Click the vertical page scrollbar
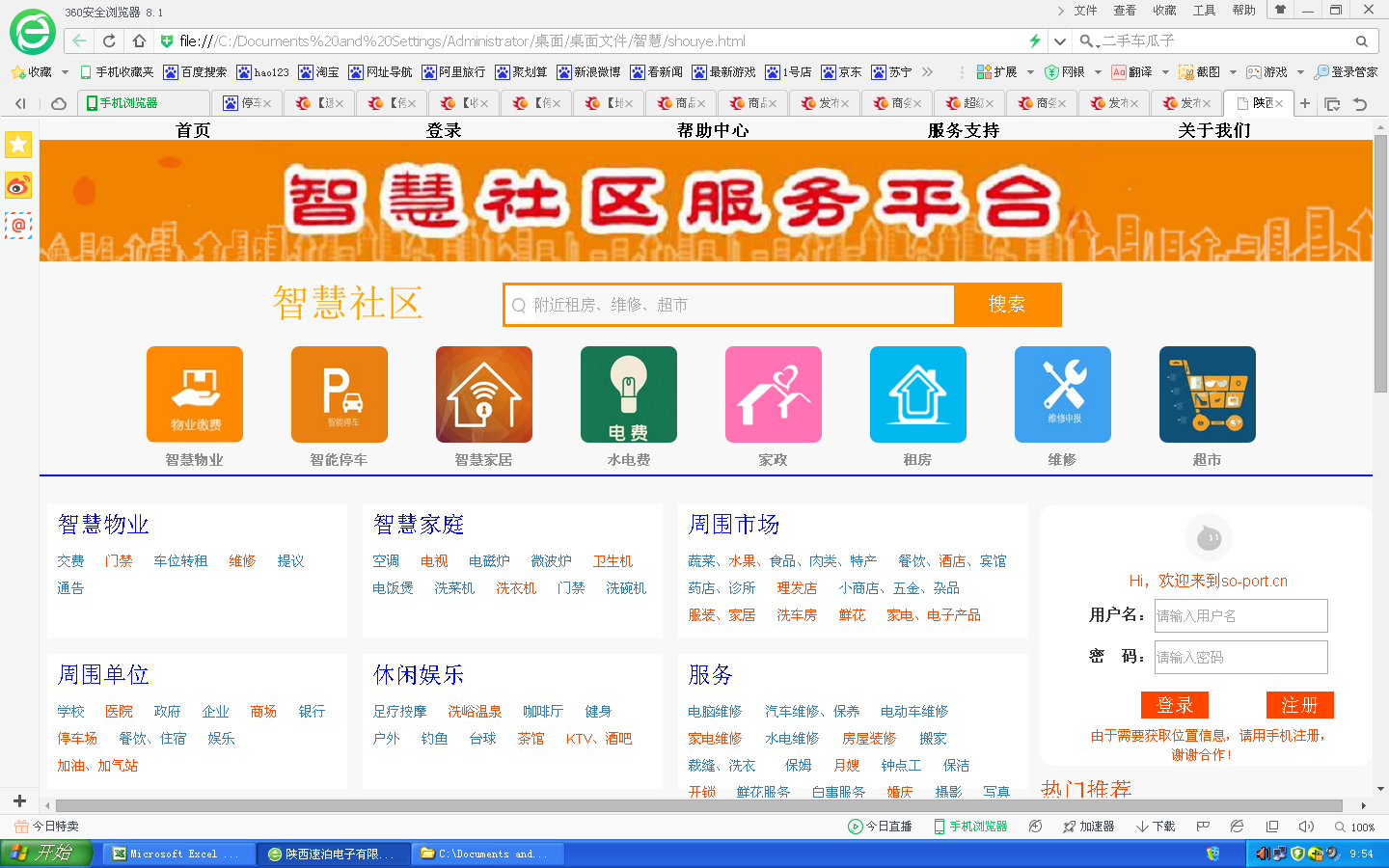This screenshot has height=868, width=1389. [1381, 263]
